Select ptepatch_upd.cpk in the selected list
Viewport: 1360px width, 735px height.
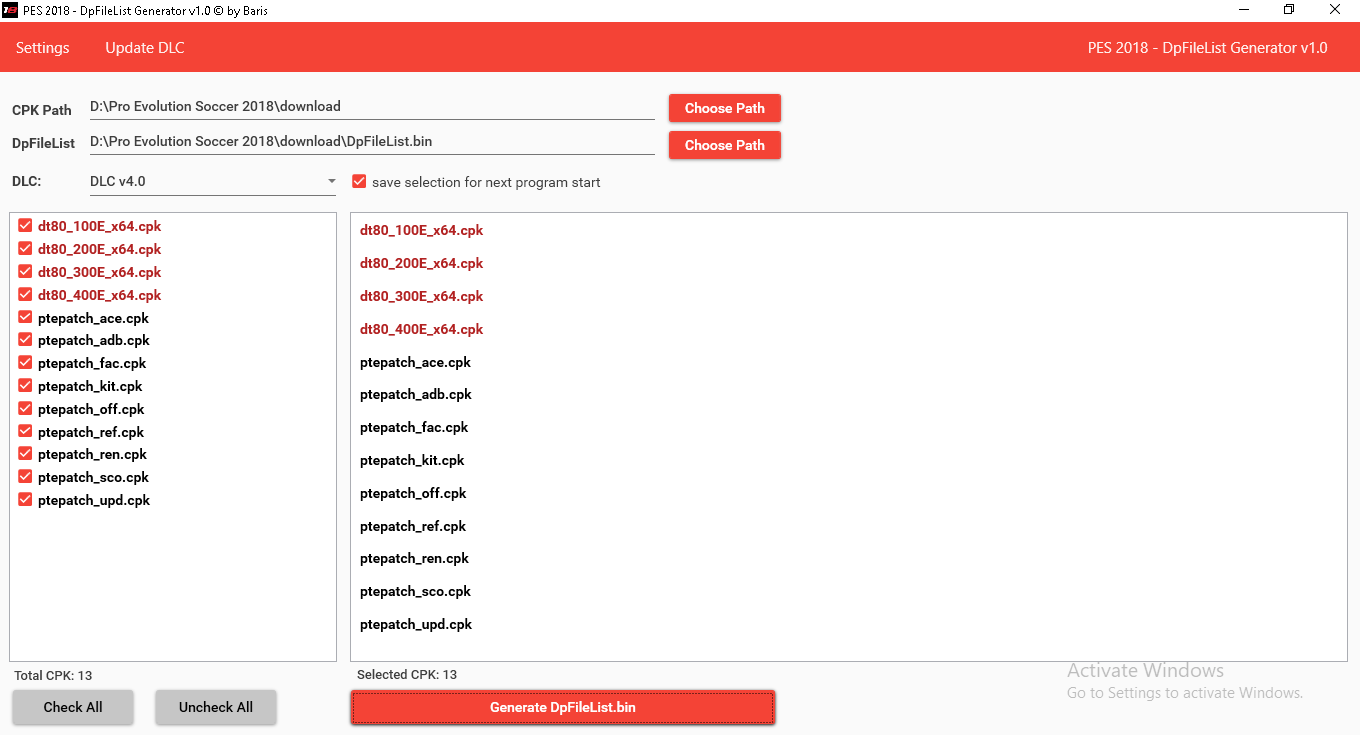(416, 624)
